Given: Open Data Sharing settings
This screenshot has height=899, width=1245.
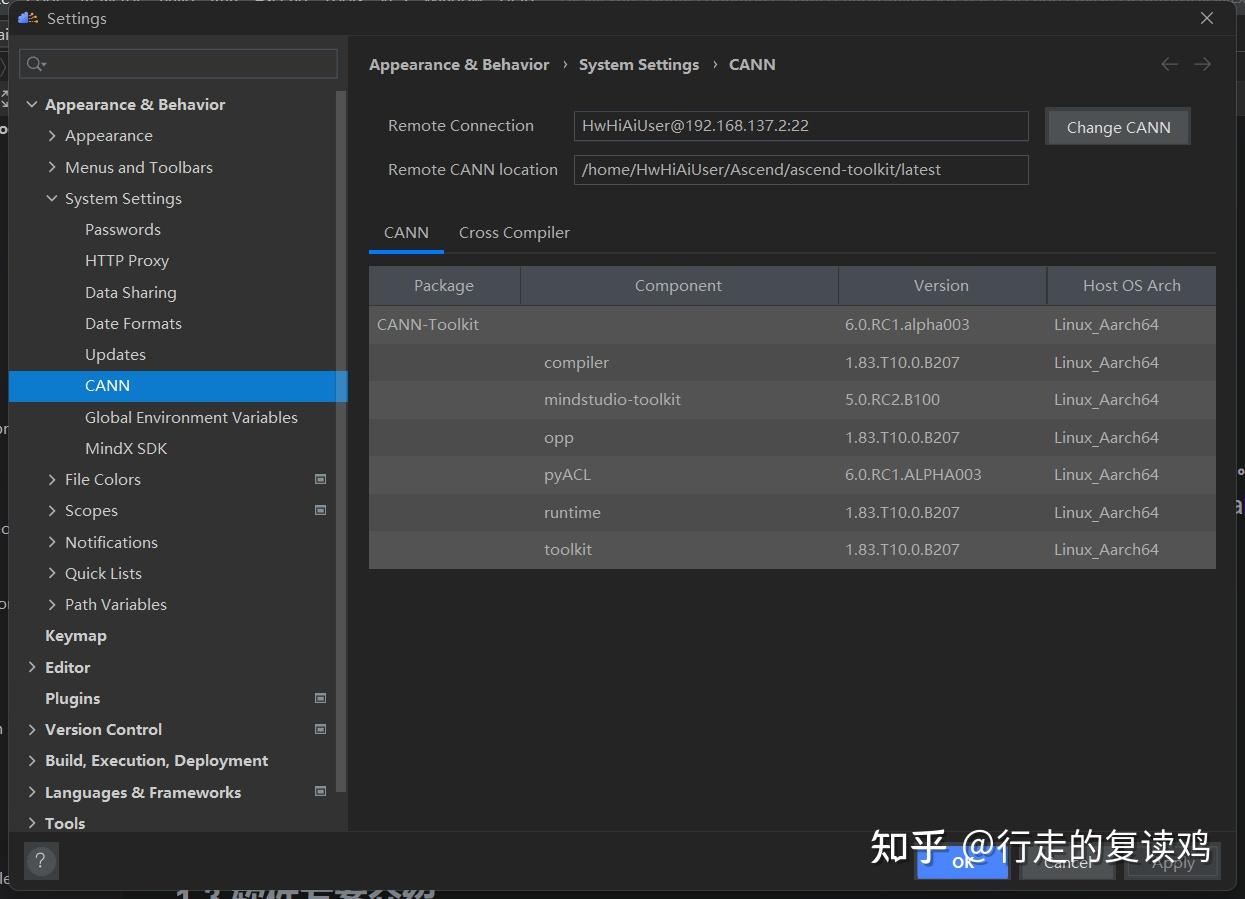Looking at the screenshot, I should tap(131, 292).
